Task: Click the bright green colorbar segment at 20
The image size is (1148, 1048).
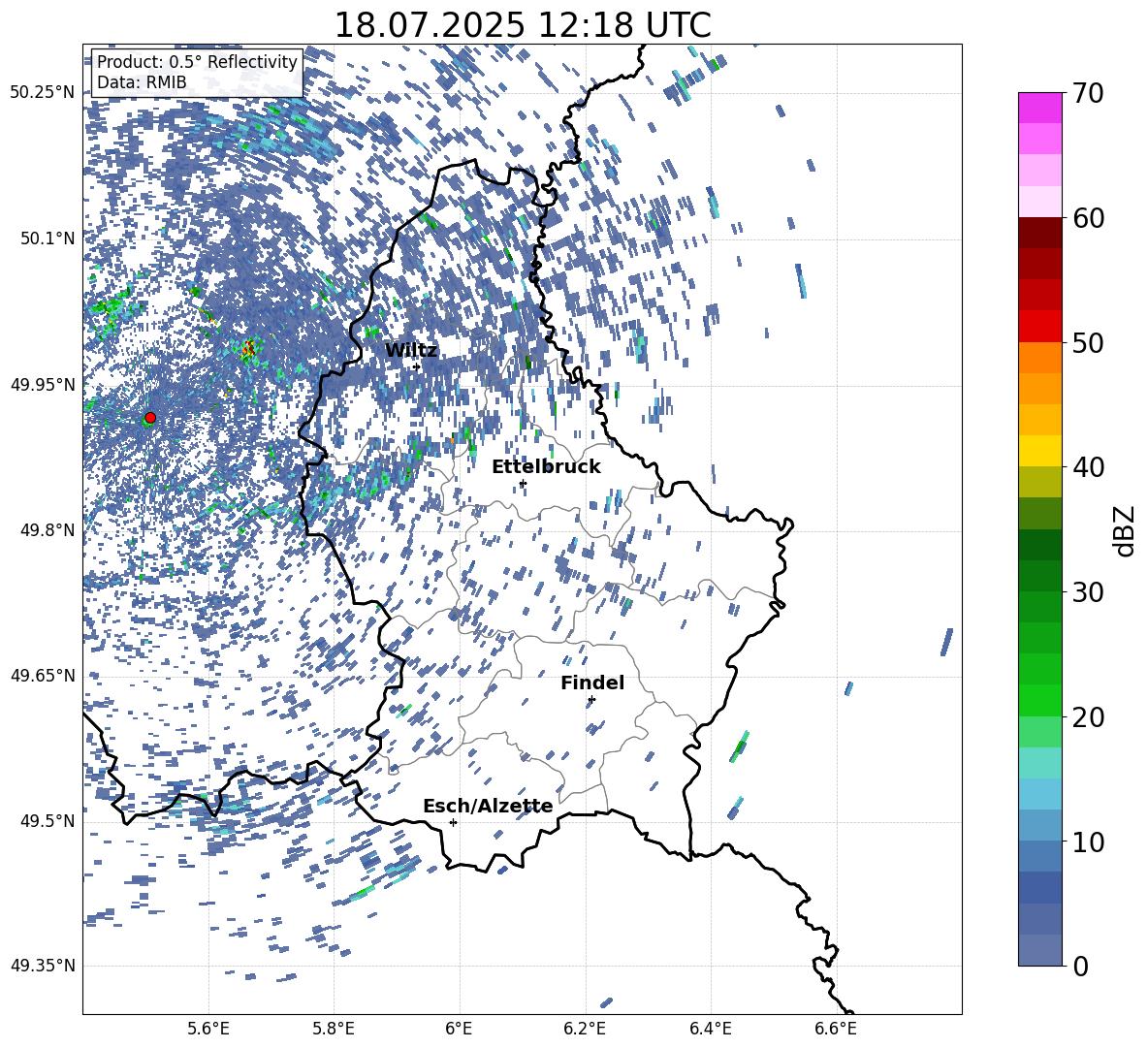Action: point(1040,700)
